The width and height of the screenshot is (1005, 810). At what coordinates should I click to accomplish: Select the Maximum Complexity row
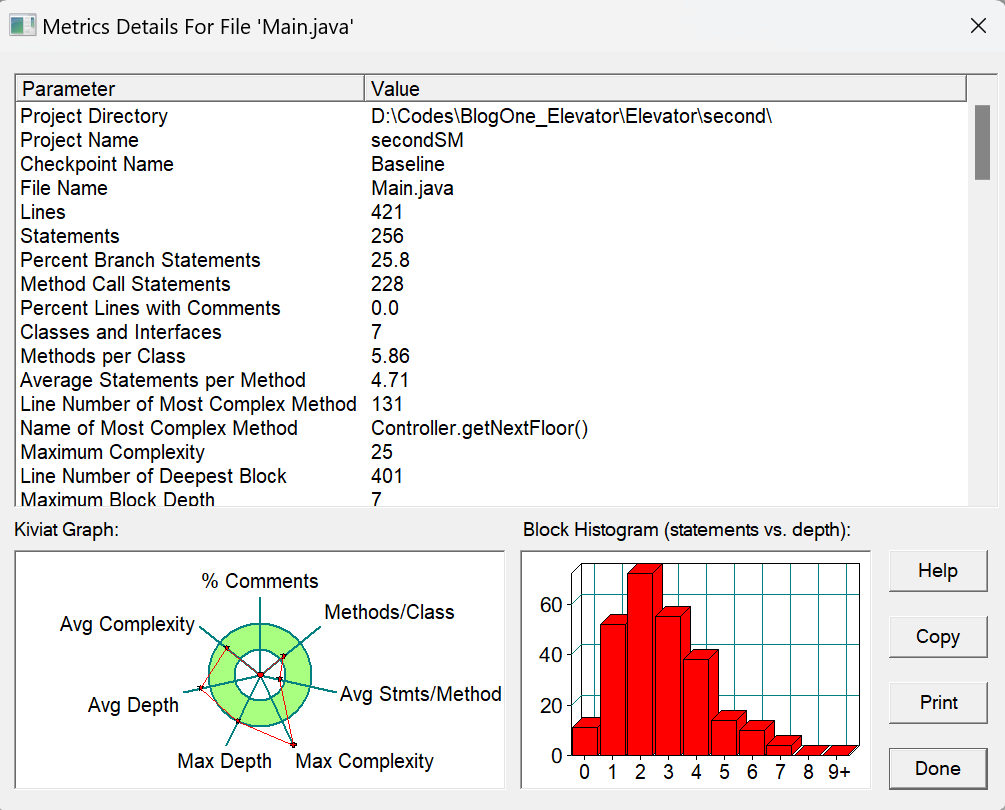coord(491,452)
